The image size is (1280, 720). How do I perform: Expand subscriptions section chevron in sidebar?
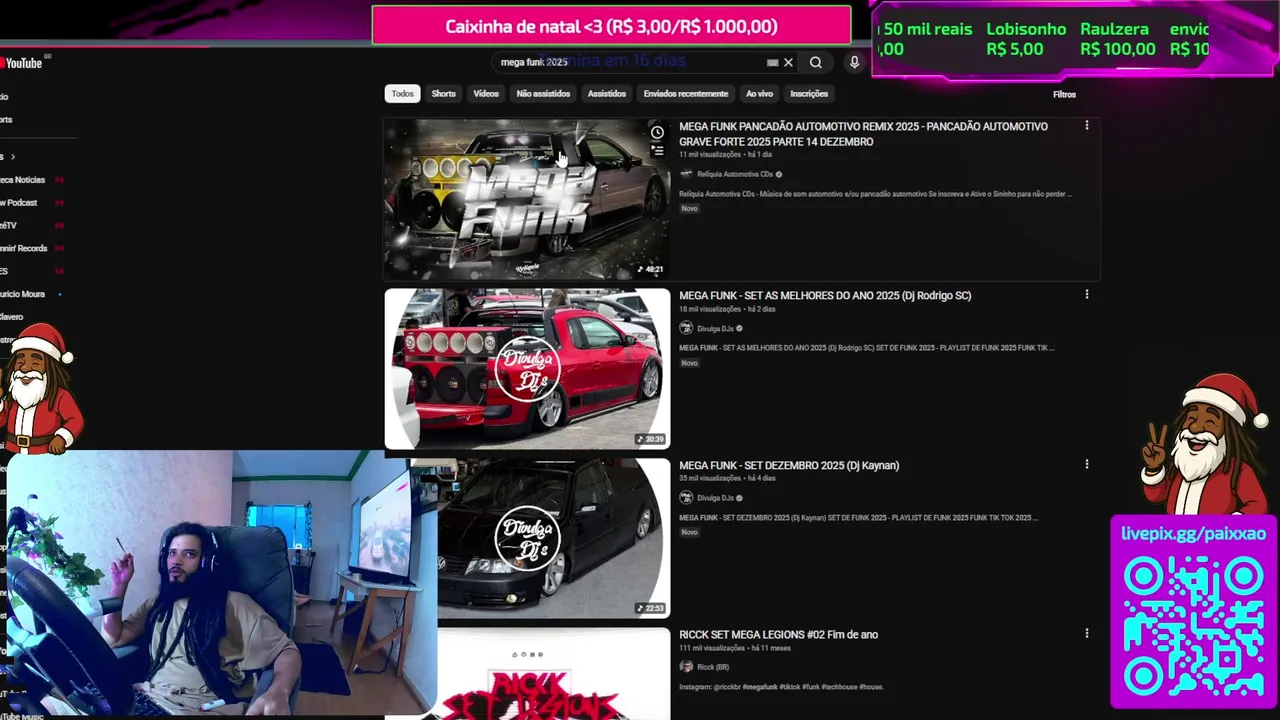(x=12, y=157)
